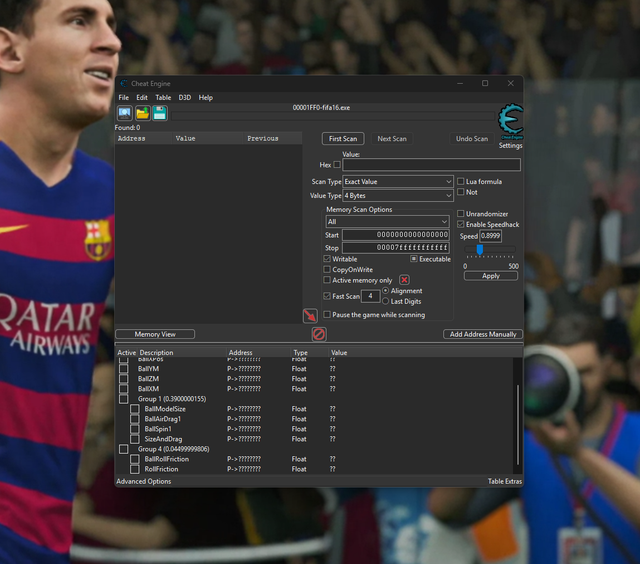Save table using the floppy disk icon
Screen dimensions: 640x564
pyautogui.click(x=159, y=114)
